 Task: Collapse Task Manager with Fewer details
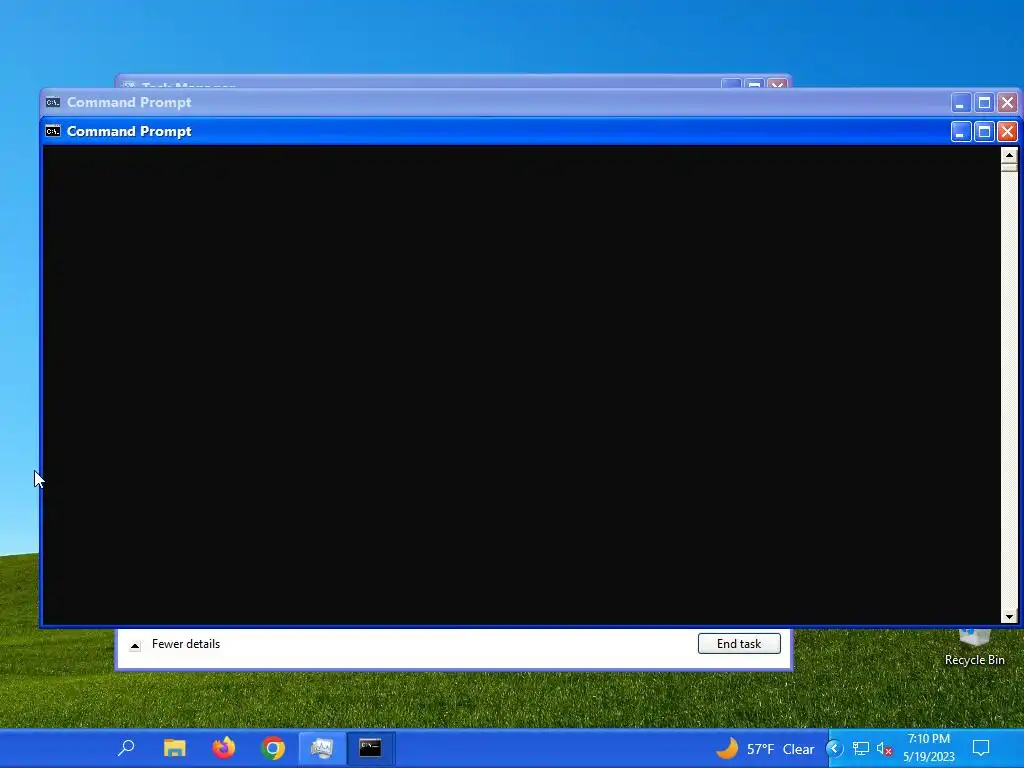pos(175,644)
